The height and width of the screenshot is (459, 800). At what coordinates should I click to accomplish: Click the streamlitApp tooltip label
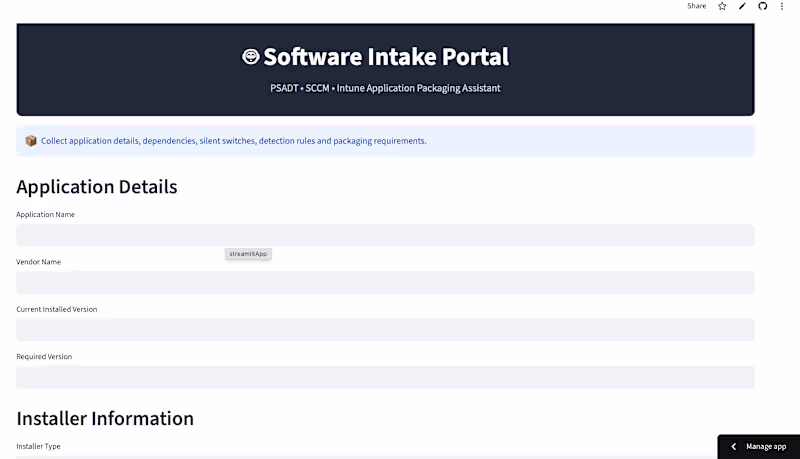[248, 254]
